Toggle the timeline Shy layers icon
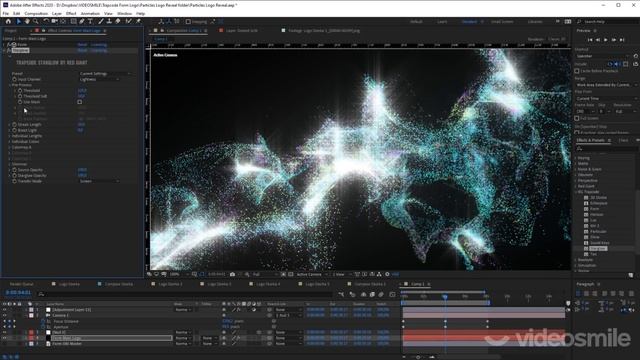The width and height of the screenshot is (640, 360). [x=363, y=294]
